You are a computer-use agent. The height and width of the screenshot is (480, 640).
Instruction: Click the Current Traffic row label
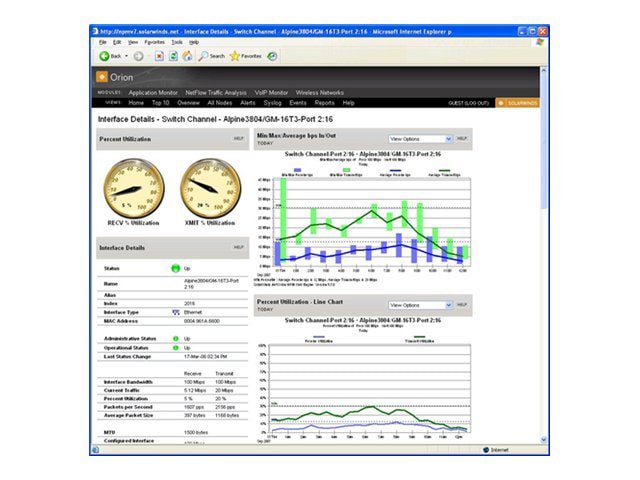[122, 390]
